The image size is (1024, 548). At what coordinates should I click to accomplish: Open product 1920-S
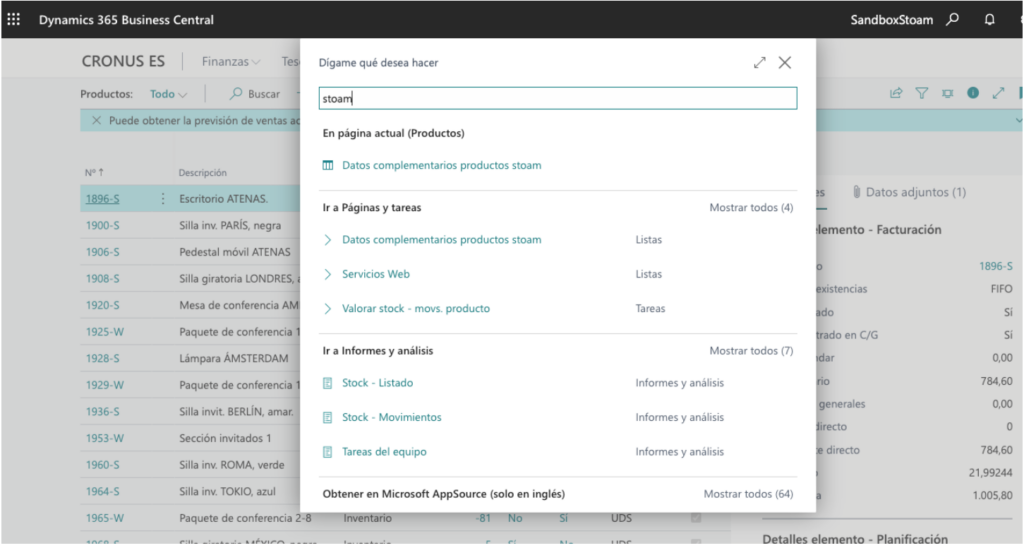(103, 306)
